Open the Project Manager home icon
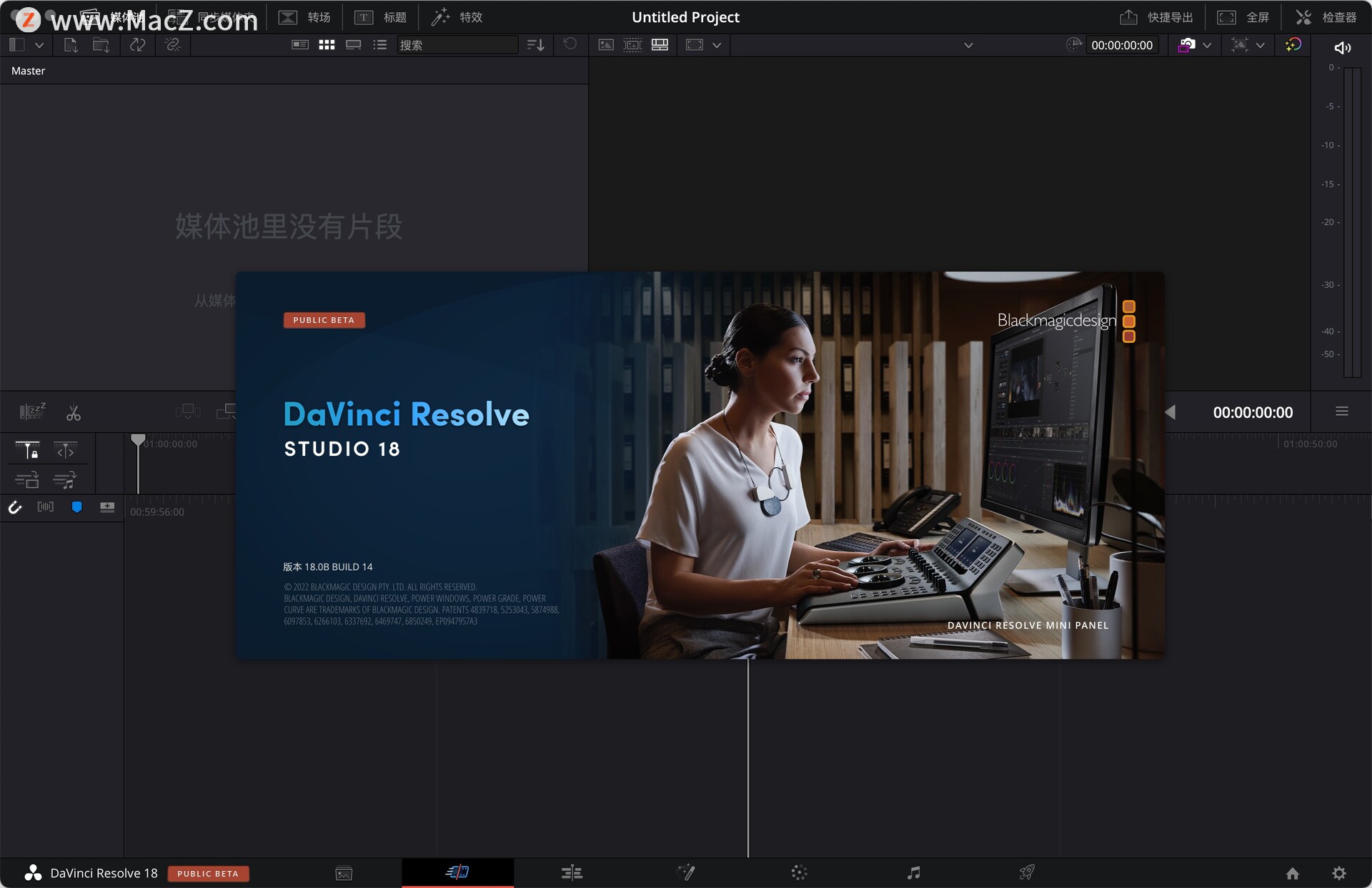The width and height of the screenshot is (1372, 888). pyautogui.click(x=1292, y=873)
